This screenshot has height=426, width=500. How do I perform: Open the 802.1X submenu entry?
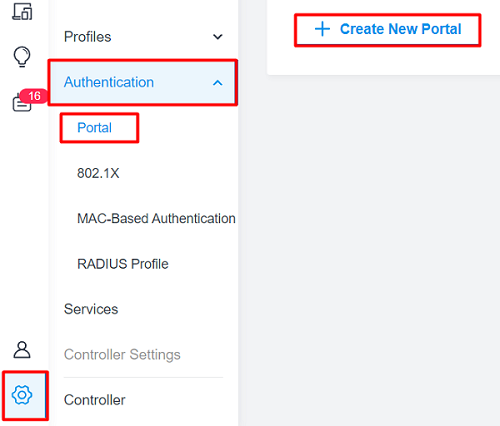pos(98,173)
